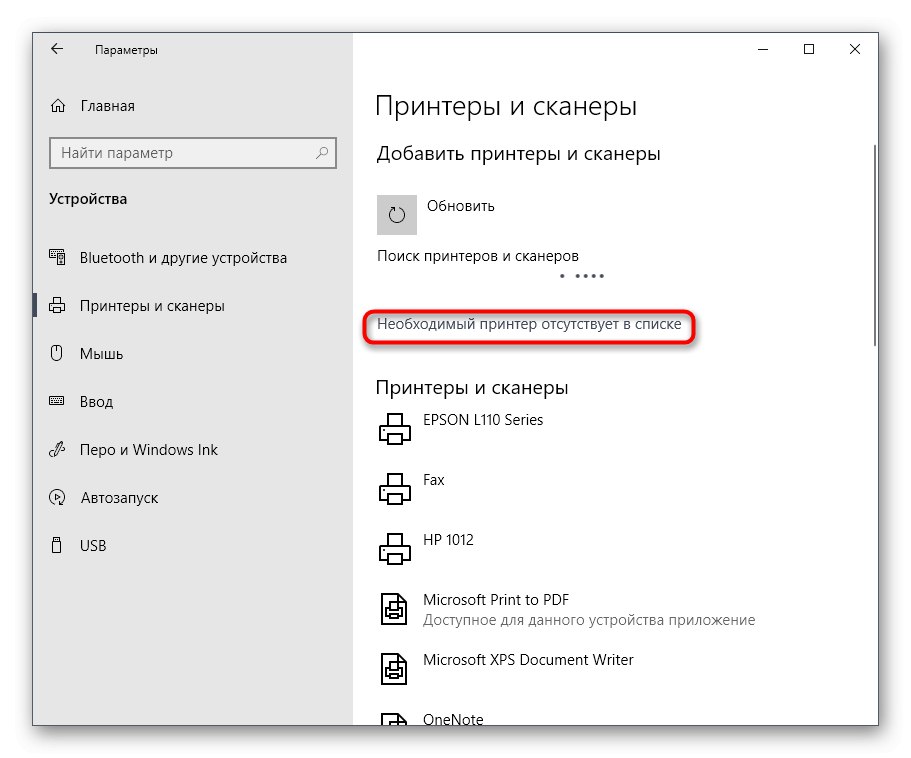Click Необходимый принтер отсутствует в списке link
The image size is (911, 758).
click(x=529, y=325)
